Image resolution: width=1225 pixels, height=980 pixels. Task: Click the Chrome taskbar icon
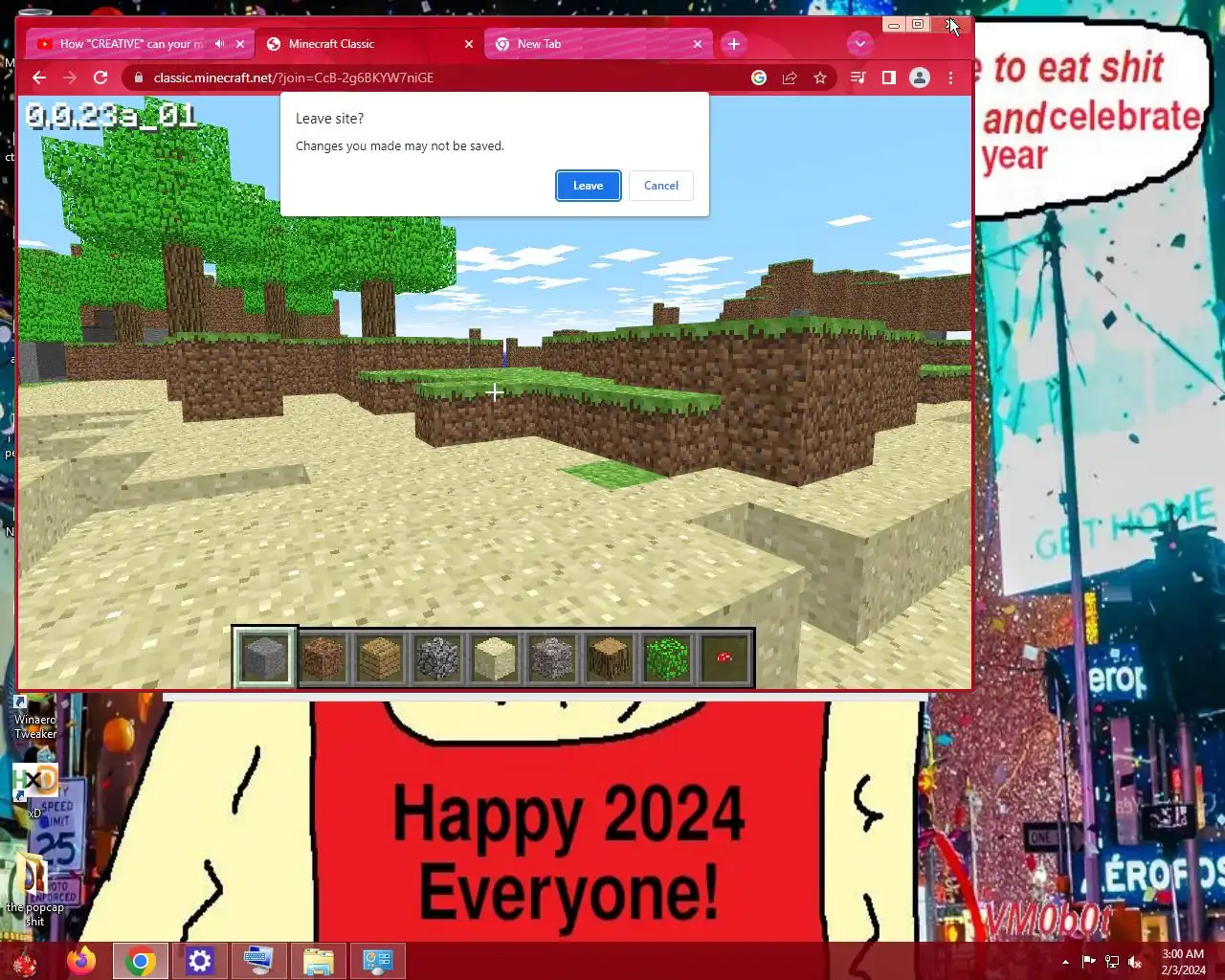coord(141,961)
